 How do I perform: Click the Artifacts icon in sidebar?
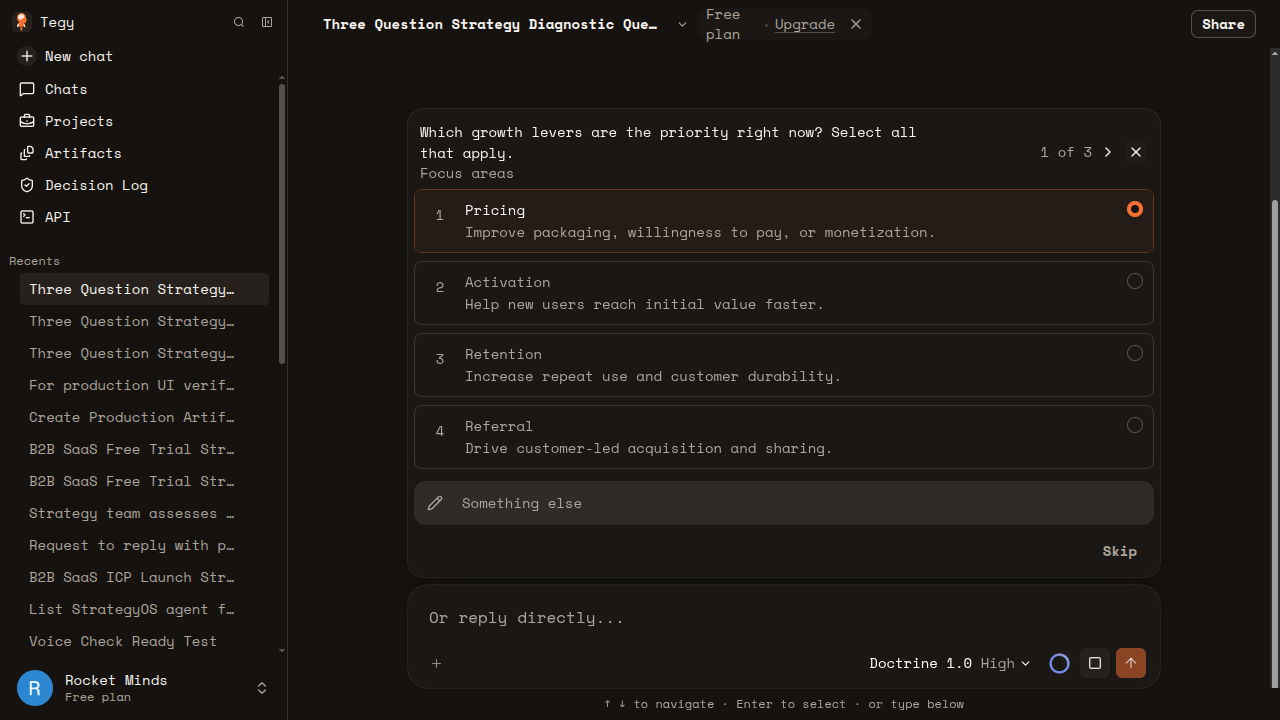click(27, 153)
